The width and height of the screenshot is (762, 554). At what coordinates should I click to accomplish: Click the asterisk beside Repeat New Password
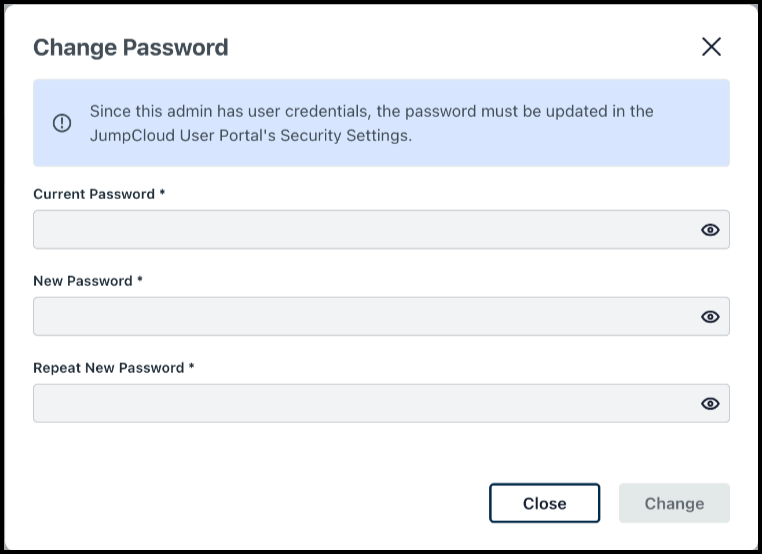(x=191, y=368)
